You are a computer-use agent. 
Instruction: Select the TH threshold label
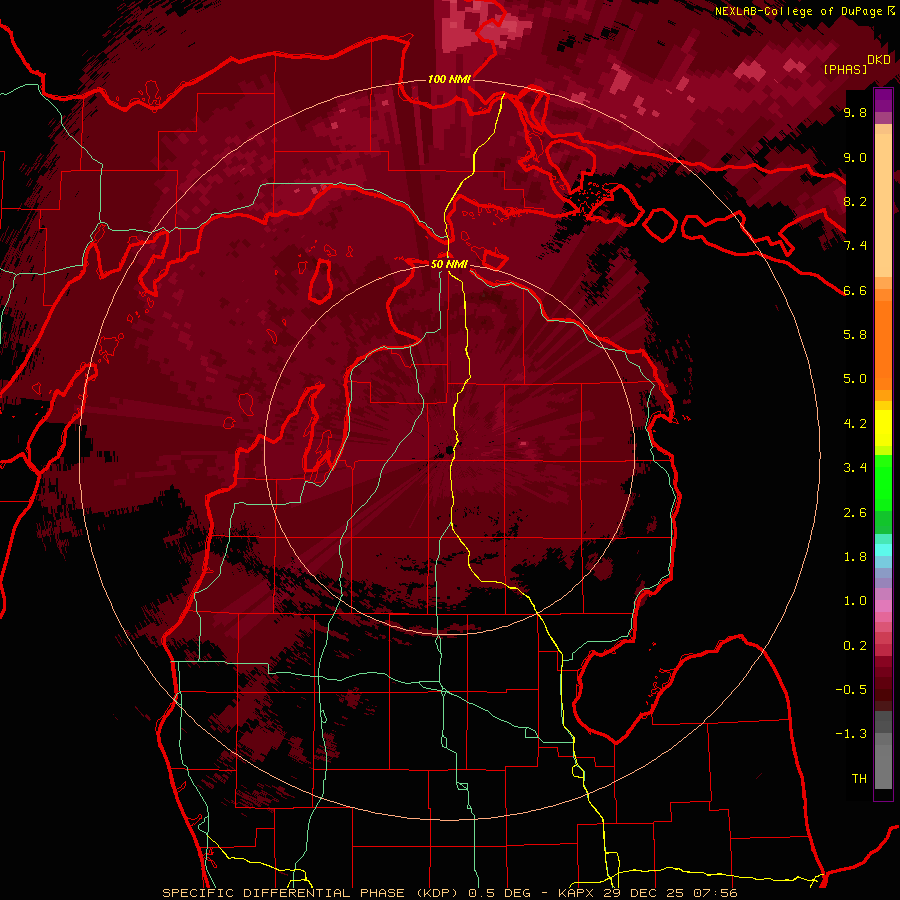point(859,779)
